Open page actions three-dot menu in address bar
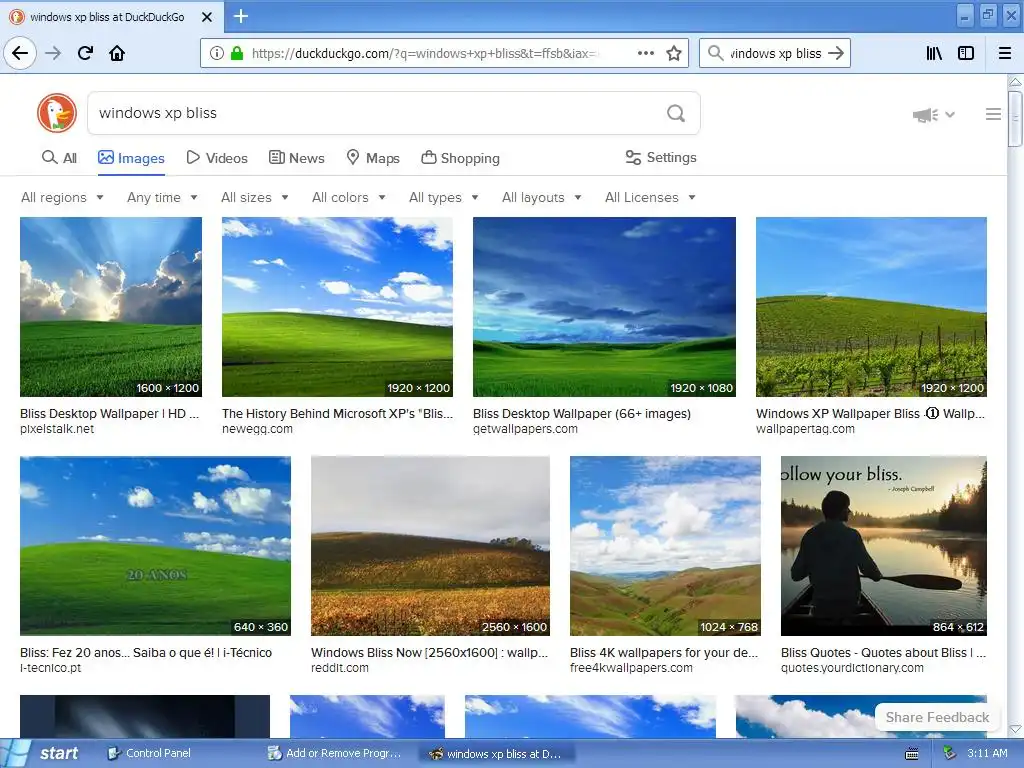 tap(646, 53)
